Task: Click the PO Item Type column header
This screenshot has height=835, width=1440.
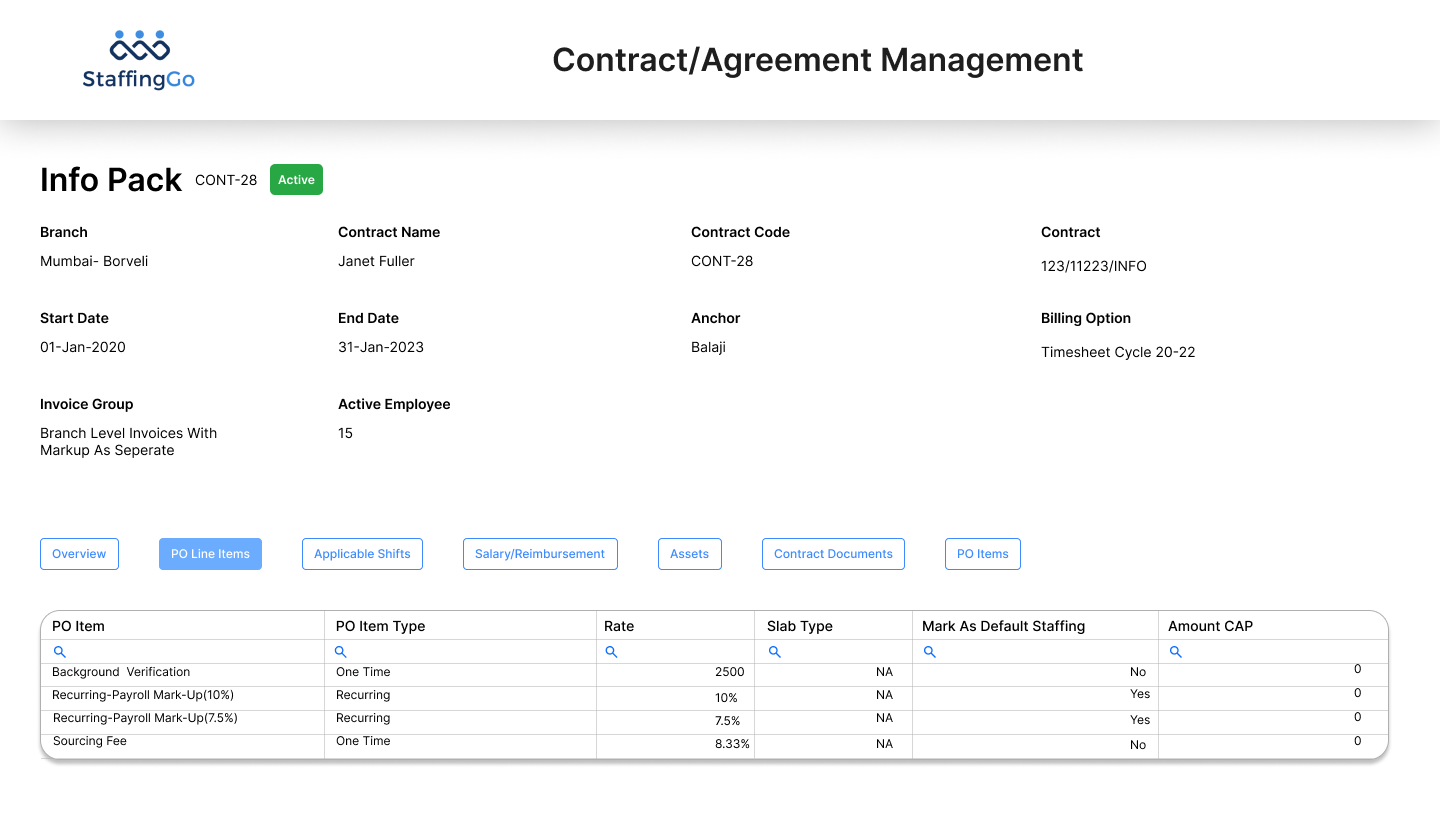Action: [x=380, y=626]
